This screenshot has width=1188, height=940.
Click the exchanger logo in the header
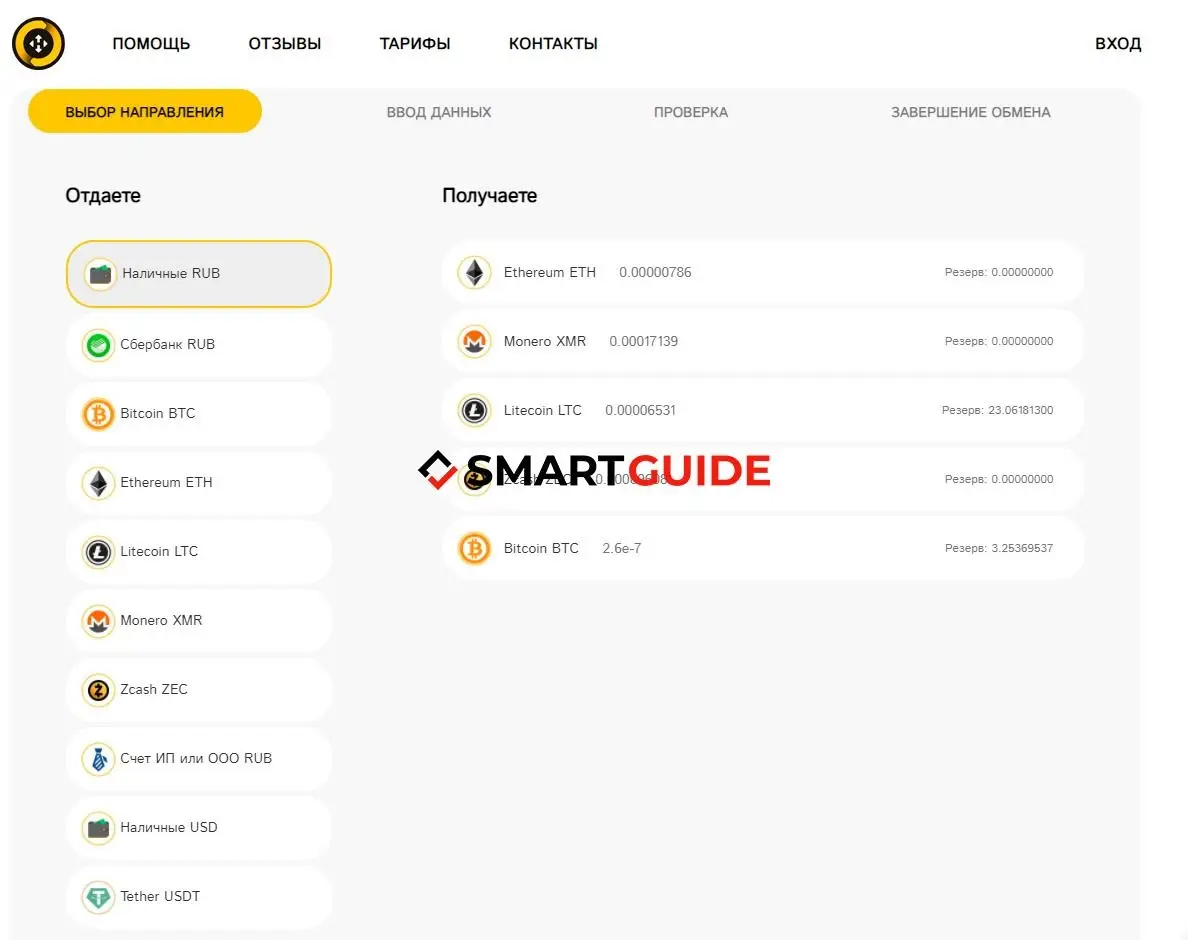[38, 44]
